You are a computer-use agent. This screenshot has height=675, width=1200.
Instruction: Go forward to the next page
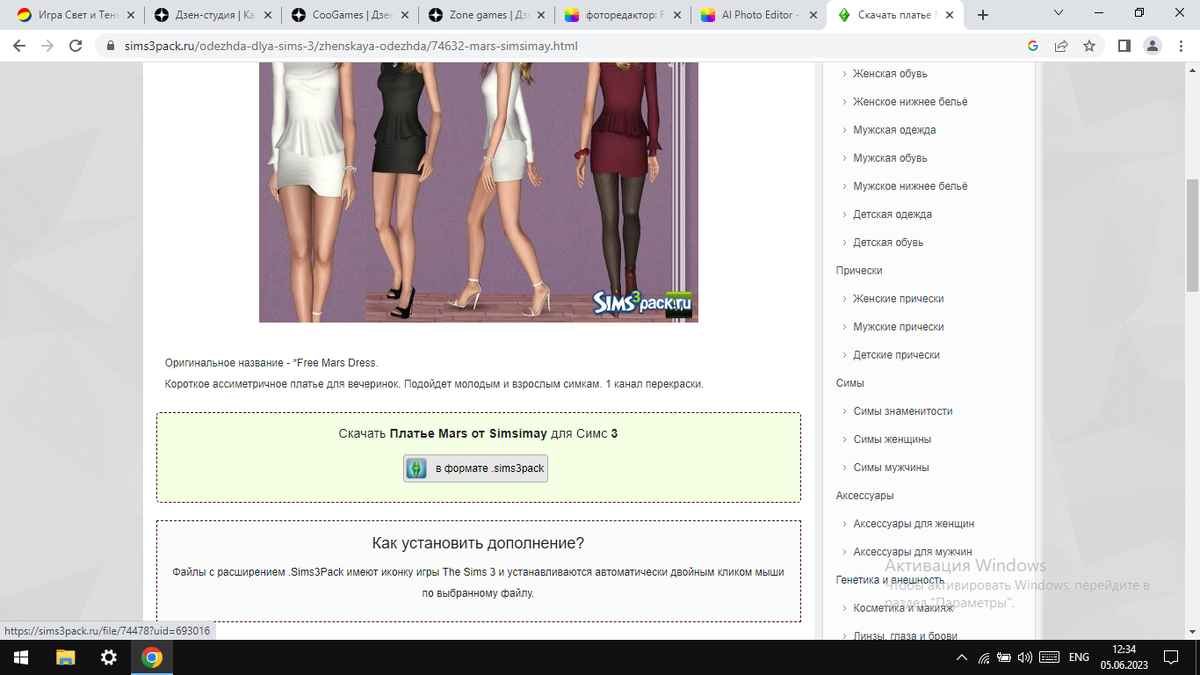[47, 46]
